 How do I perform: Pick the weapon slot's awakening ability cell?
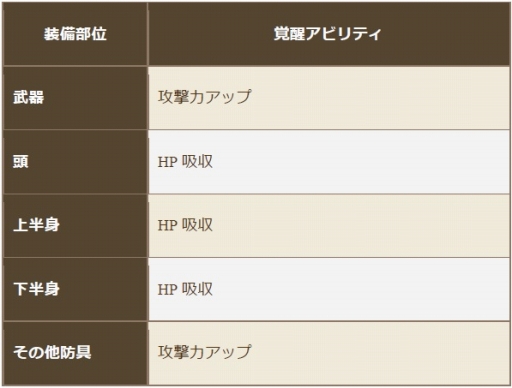(x=329, y=98)
